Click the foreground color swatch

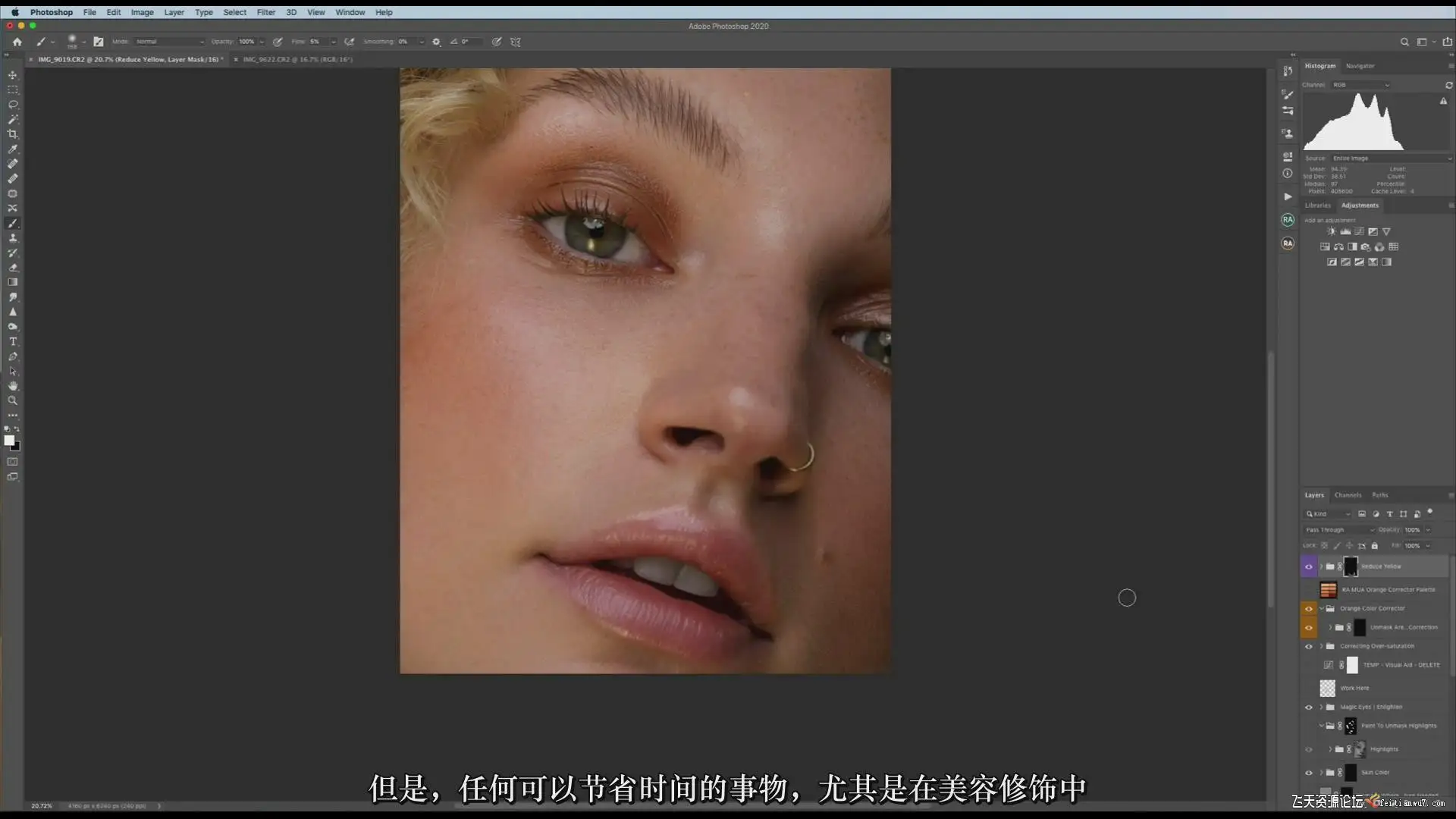[9, 441]
